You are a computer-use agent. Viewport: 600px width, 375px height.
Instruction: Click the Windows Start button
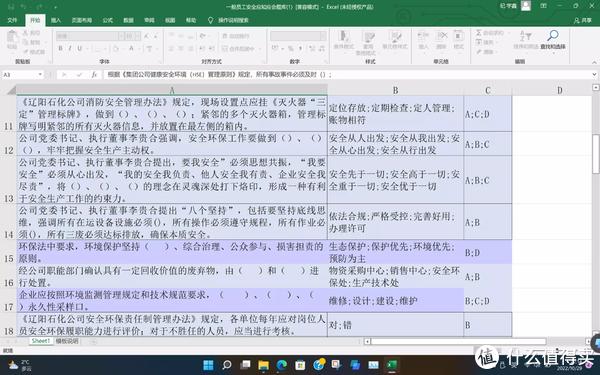(x=209, y=365)
